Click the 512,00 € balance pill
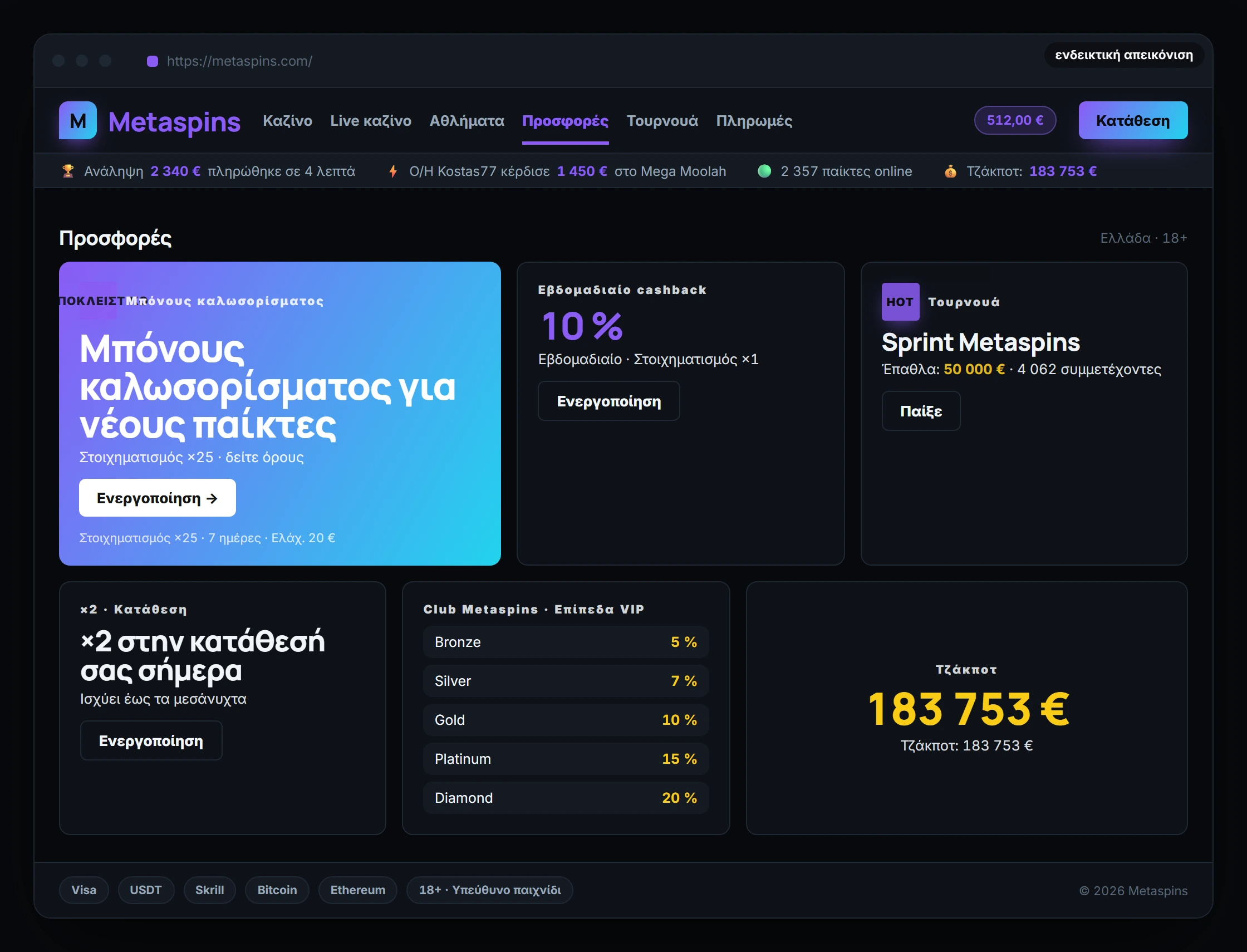This screenshot has width=1247, height=952. 1014,120
